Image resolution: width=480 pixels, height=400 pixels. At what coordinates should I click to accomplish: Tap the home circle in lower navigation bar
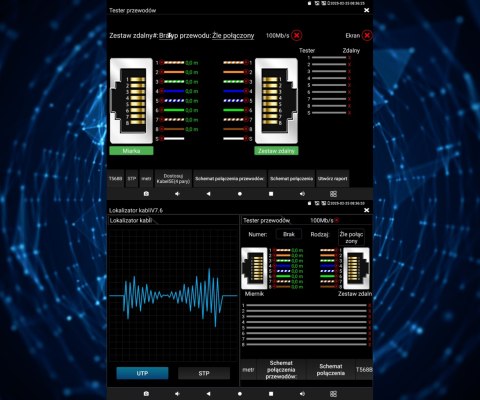[240, 394]
